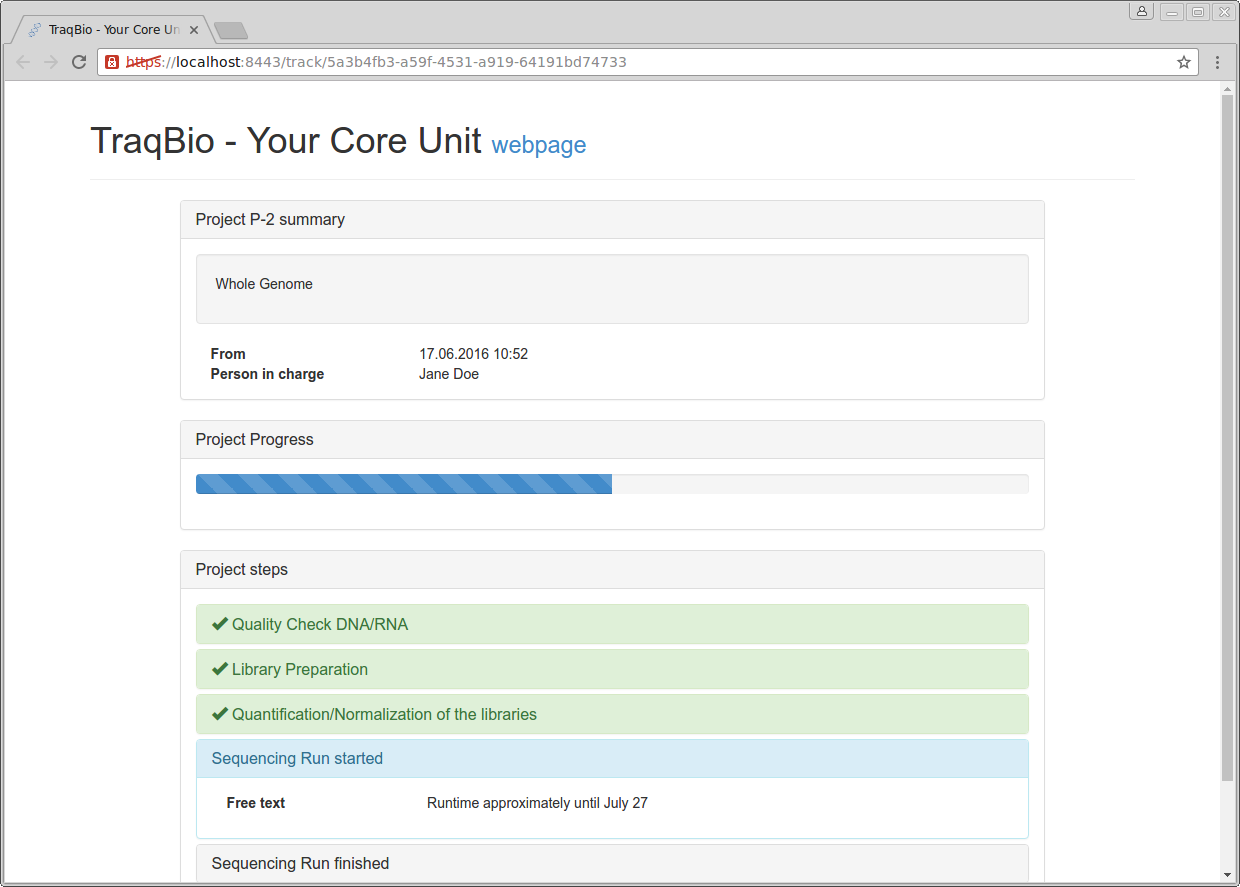The height and width of the screenshot is (887, 1240).
Task: Bookmark page with the star icon
Action: click(x=1184, y=62)
